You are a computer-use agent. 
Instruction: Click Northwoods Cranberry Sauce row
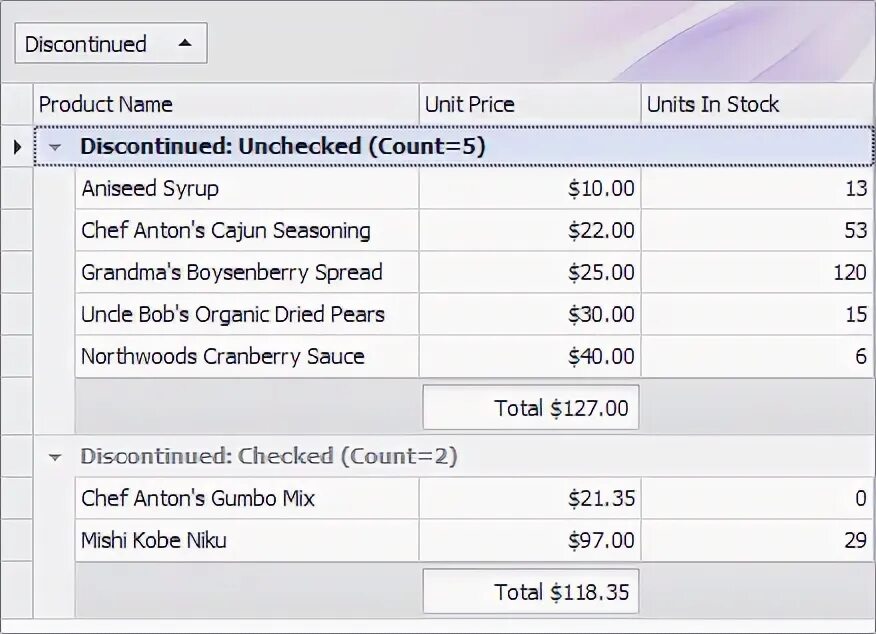(223, 357)
